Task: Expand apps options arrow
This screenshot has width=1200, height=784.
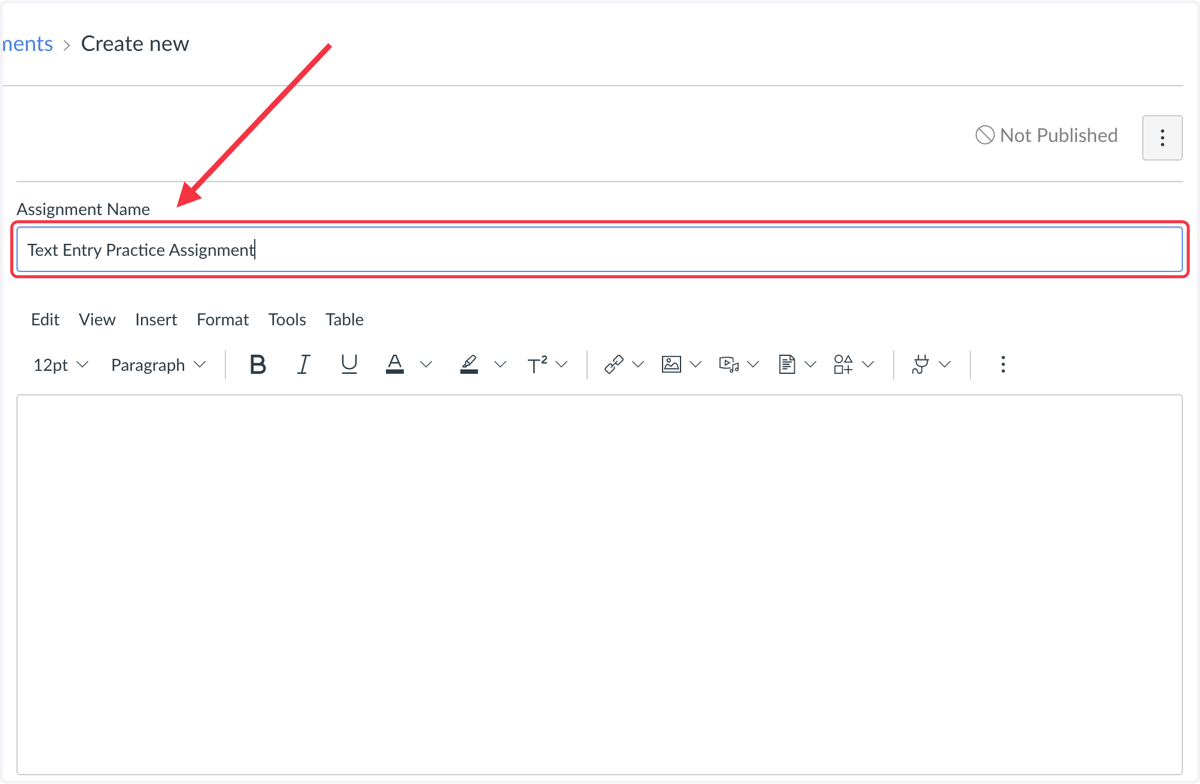Action: click(x=945, y=365)
